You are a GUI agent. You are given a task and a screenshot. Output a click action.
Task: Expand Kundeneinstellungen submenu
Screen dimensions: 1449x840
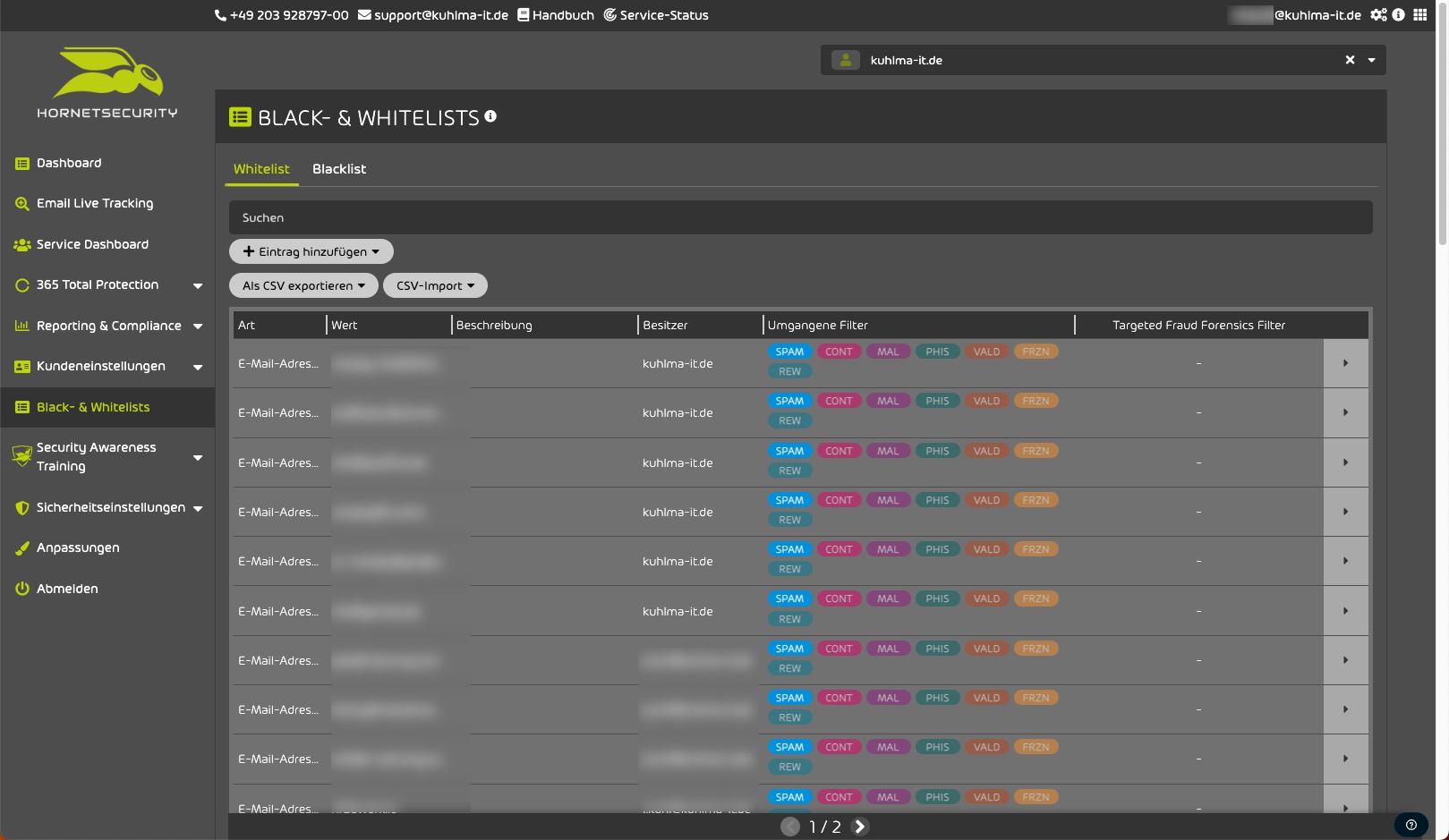point(198,367)
